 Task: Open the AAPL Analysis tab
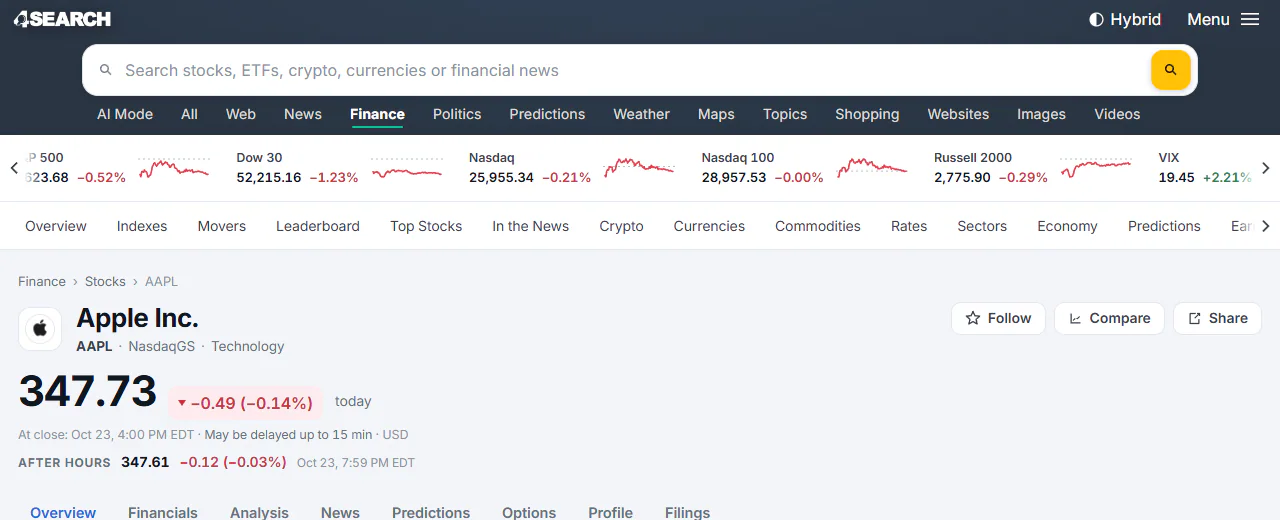pos(259,512)
